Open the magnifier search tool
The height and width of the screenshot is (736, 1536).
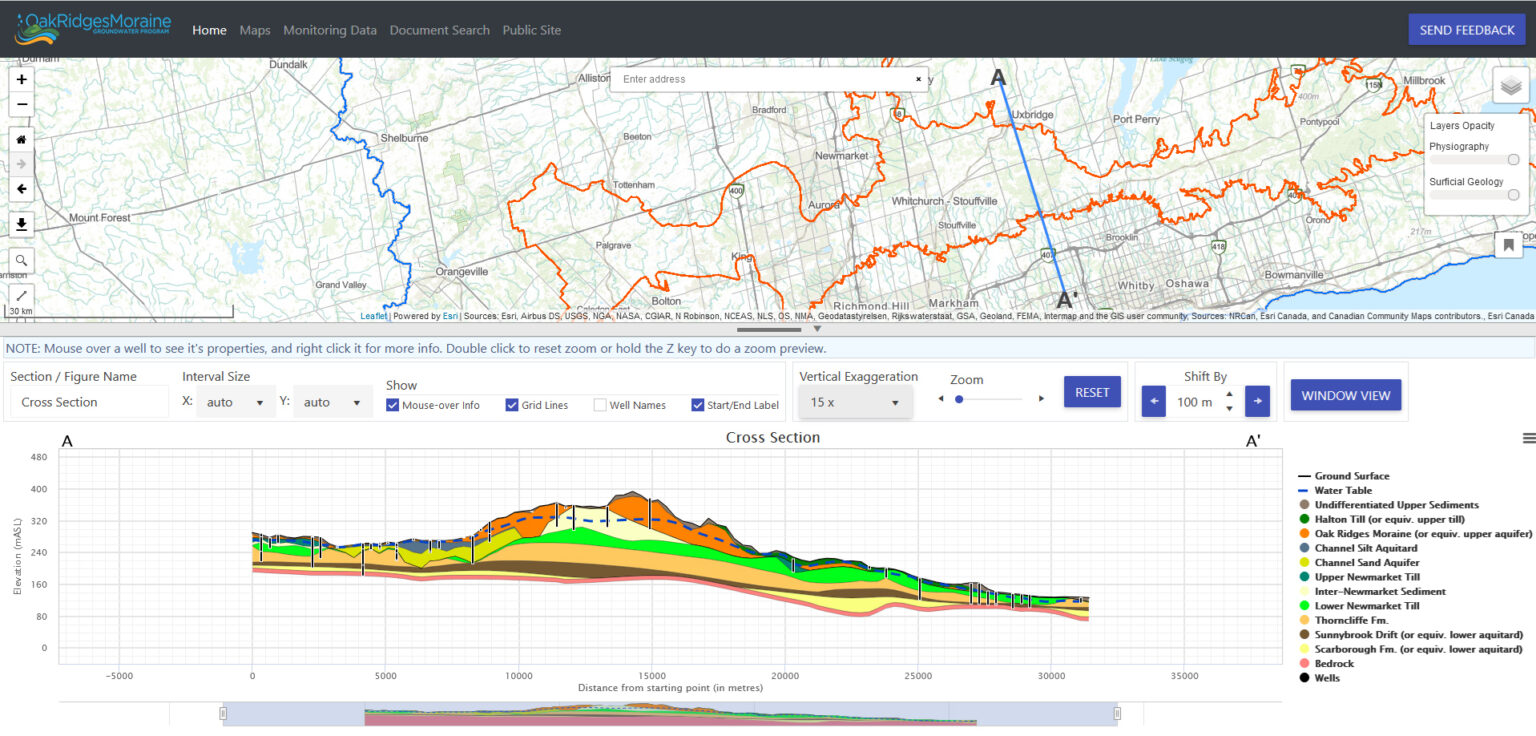pos(21,260)
